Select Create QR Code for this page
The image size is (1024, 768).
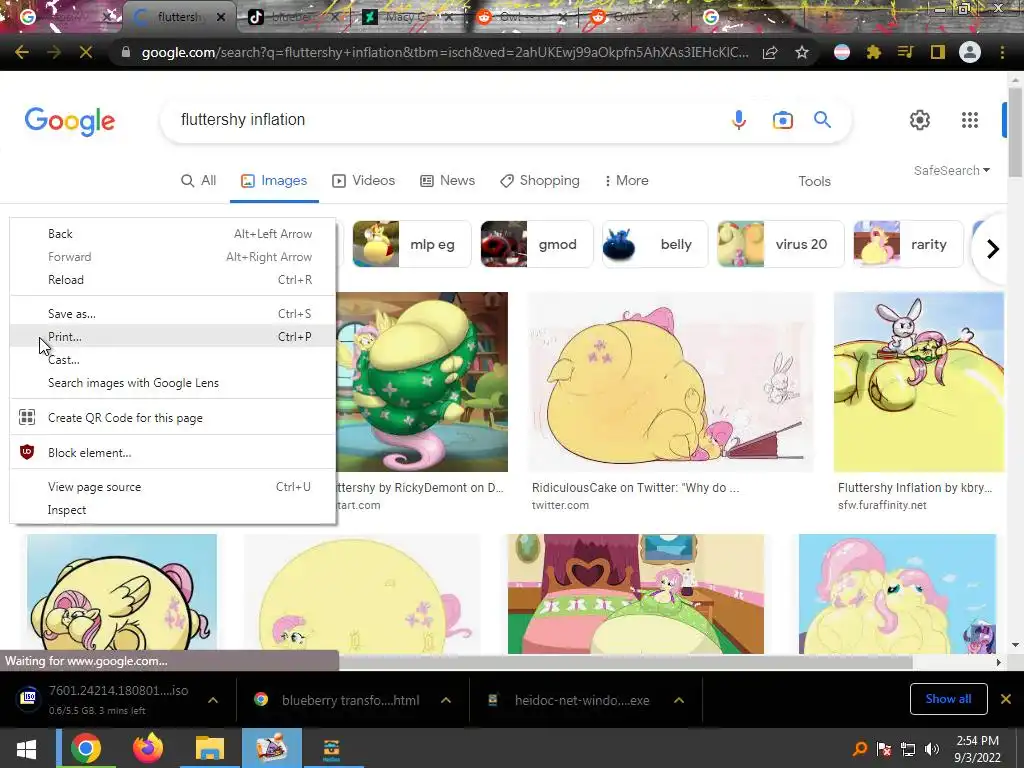point(173,418)
